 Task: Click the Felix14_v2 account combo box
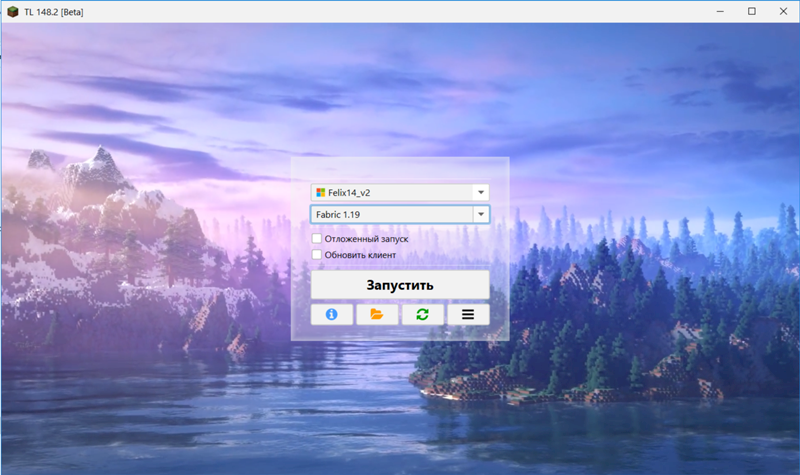click(400, 192)
